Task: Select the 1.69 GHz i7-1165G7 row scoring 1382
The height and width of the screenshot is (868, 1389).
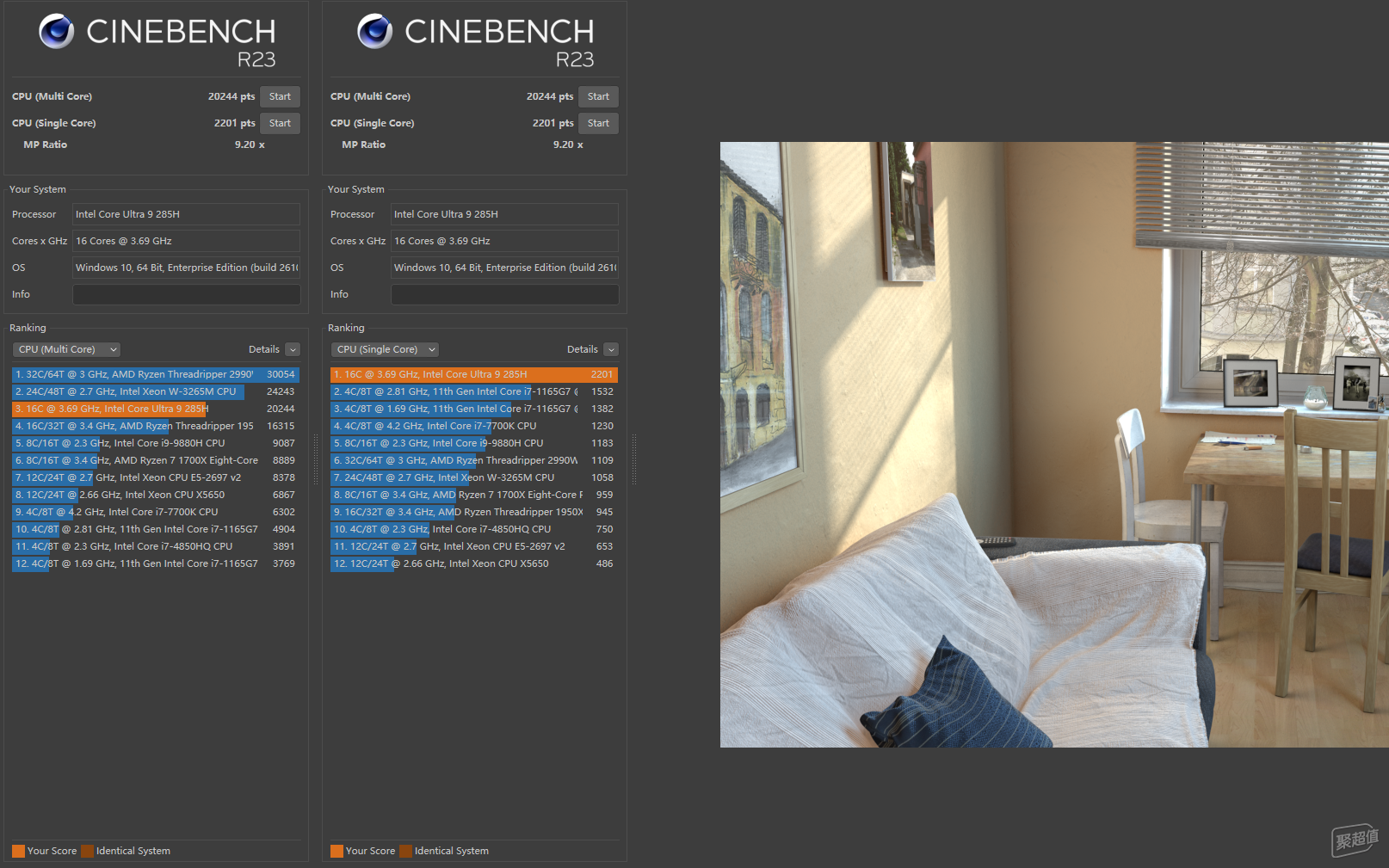Action: point(474,409)
